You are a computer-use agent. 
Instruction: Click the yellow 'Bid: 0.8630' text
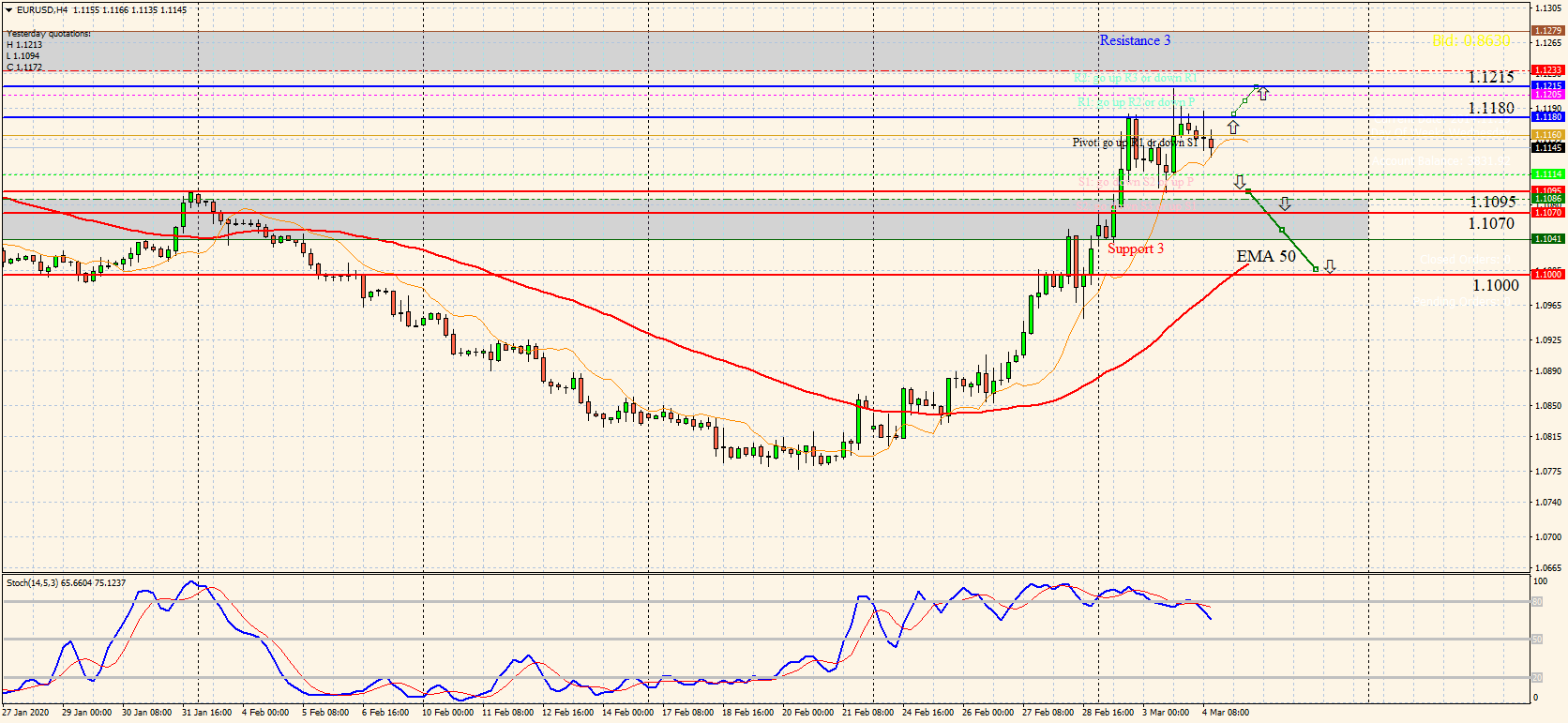click(1471, 40)
